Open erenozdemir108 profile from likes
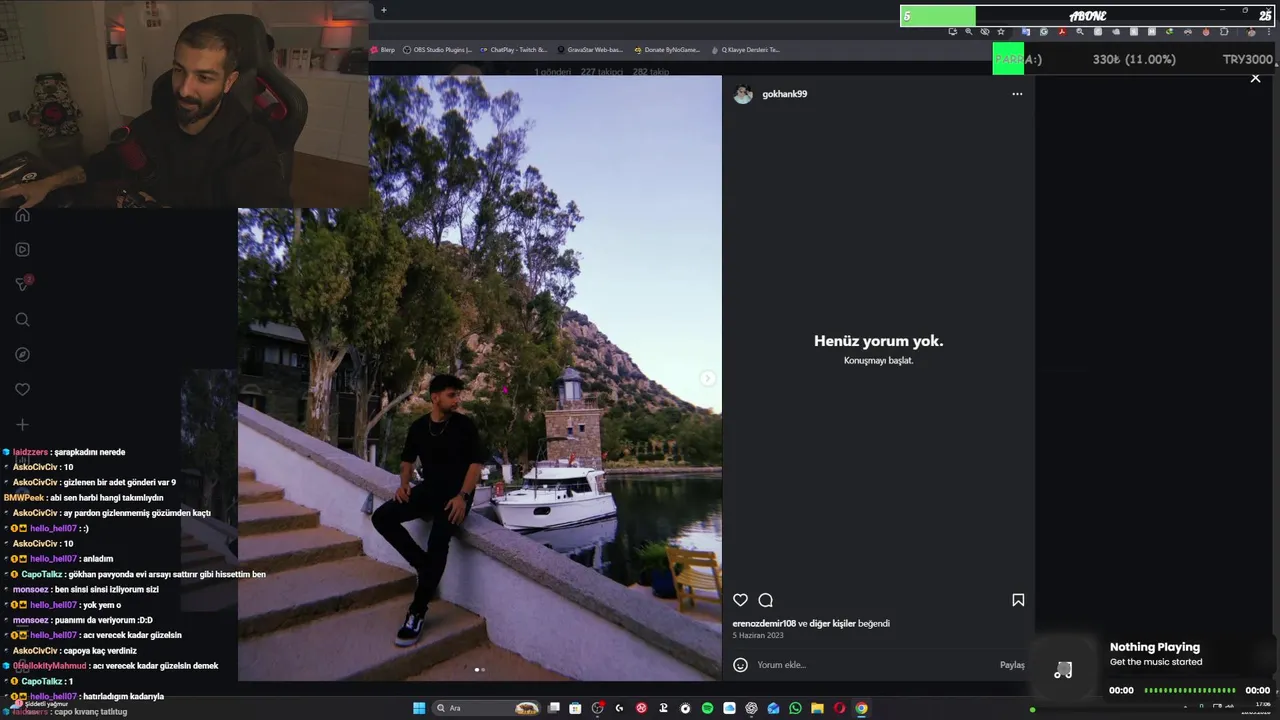1280x720 pixels. point(764,623)
